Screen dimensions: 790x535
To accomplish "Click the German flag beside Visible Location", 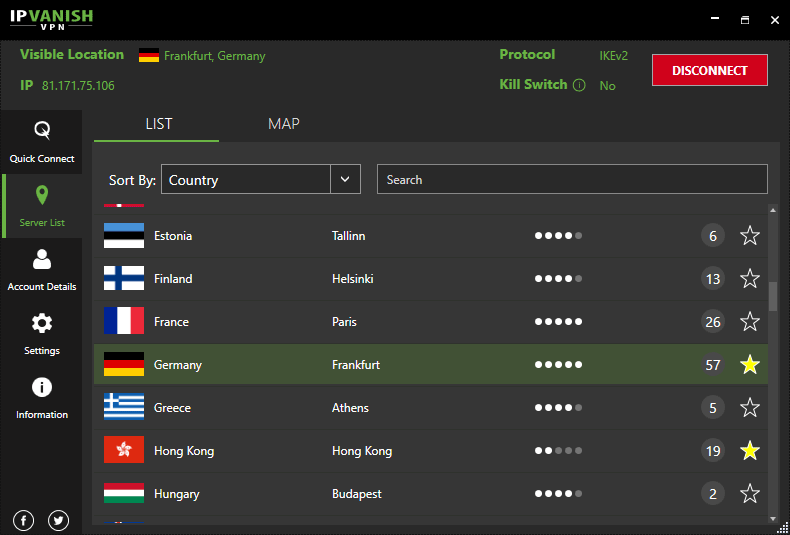I will click(x=149, y=55).
